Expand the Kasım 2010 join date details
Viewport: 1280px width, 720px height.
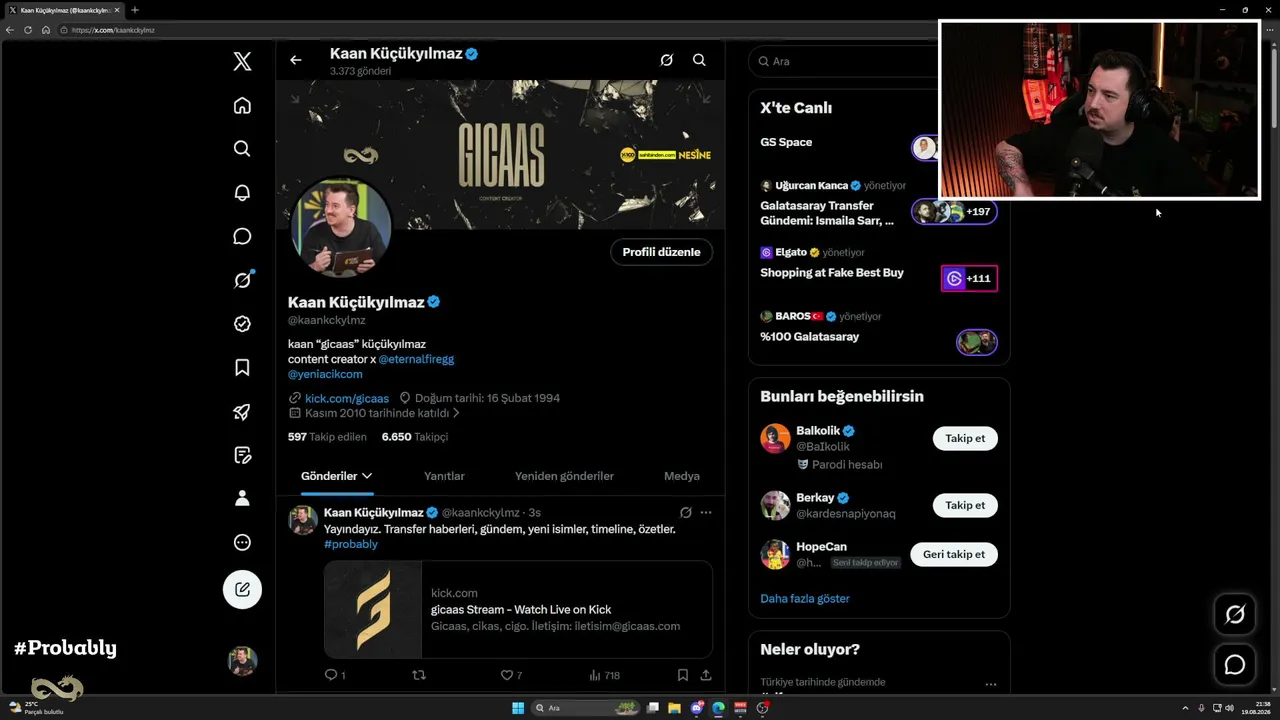tap(375, 413)
